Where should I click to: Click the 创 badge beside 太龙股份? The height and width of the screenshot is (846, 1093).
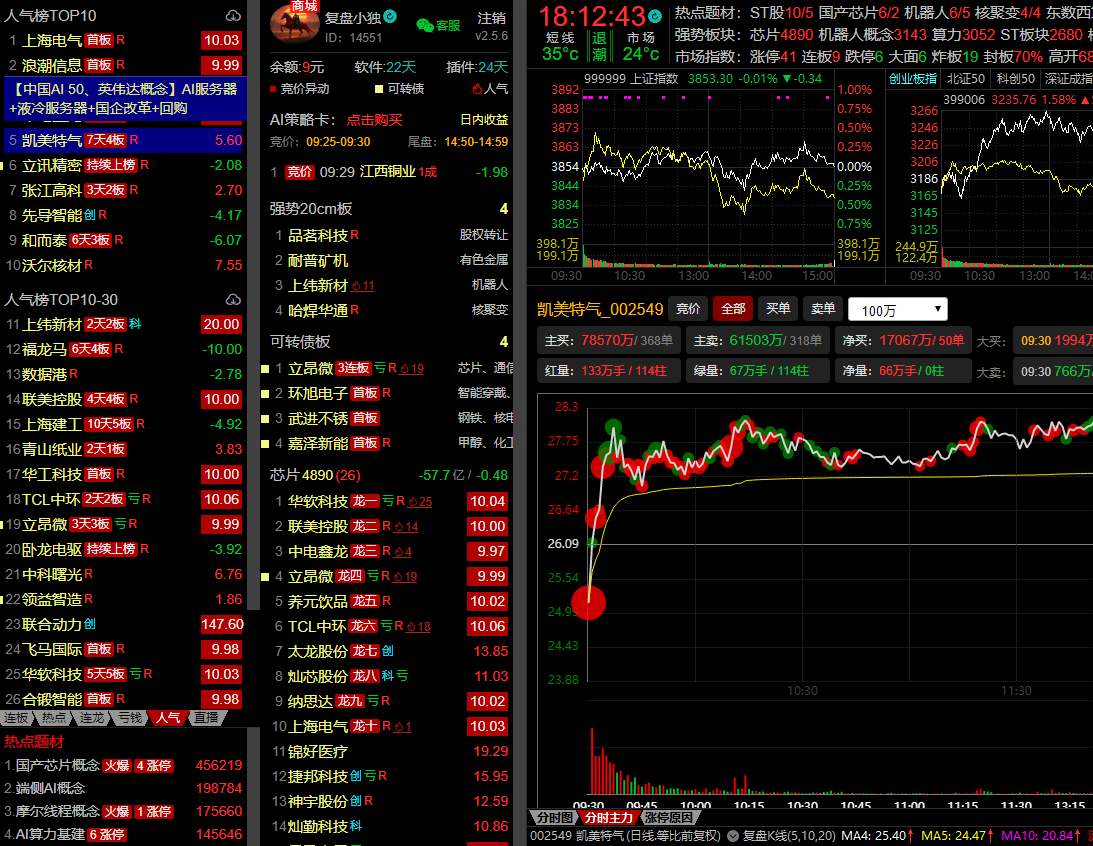pyautogui.click(x=388, y=651)
